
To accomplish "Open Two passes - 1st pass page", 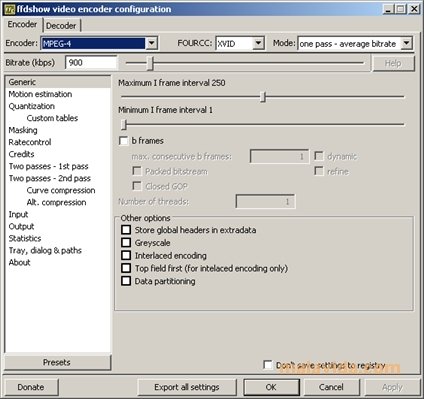I will (49, 166).
